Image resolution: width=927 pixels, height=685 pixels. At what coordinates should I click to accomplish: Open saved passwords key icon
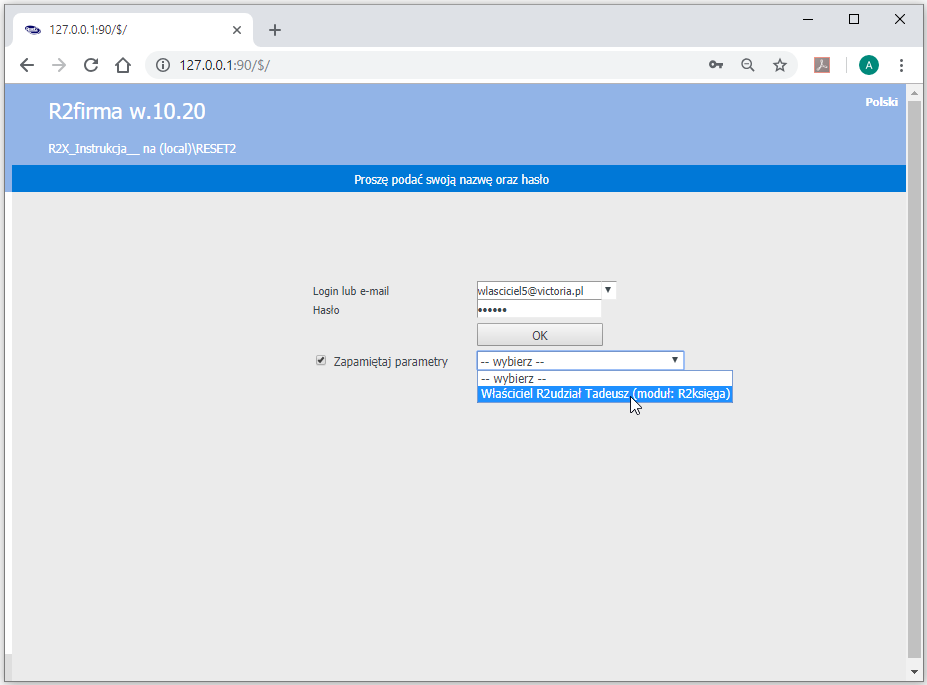coord(716,65)
